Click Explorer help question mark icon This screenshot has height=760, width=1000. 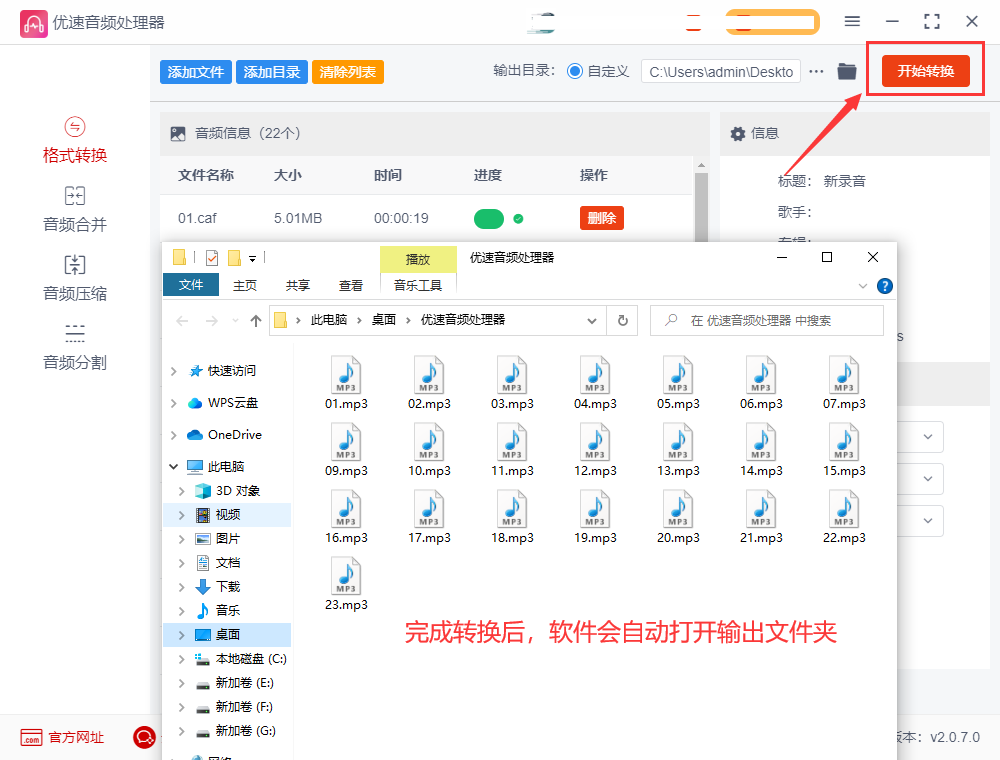click(x=885, y=286)
